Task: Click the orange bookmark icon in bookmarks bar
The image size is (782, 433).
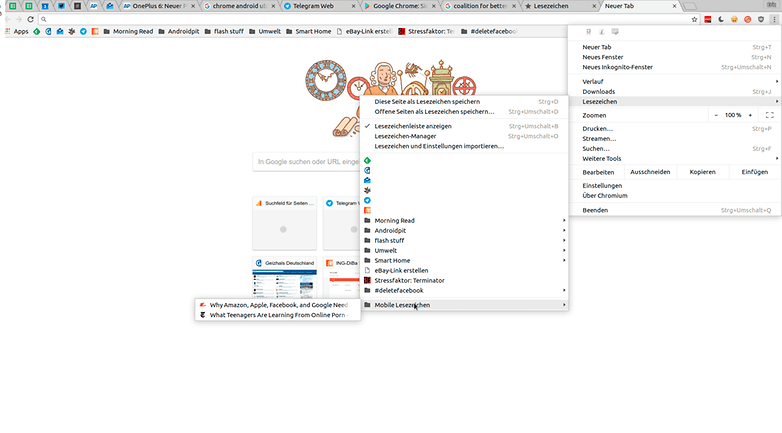Action: (x=95, y=31)
